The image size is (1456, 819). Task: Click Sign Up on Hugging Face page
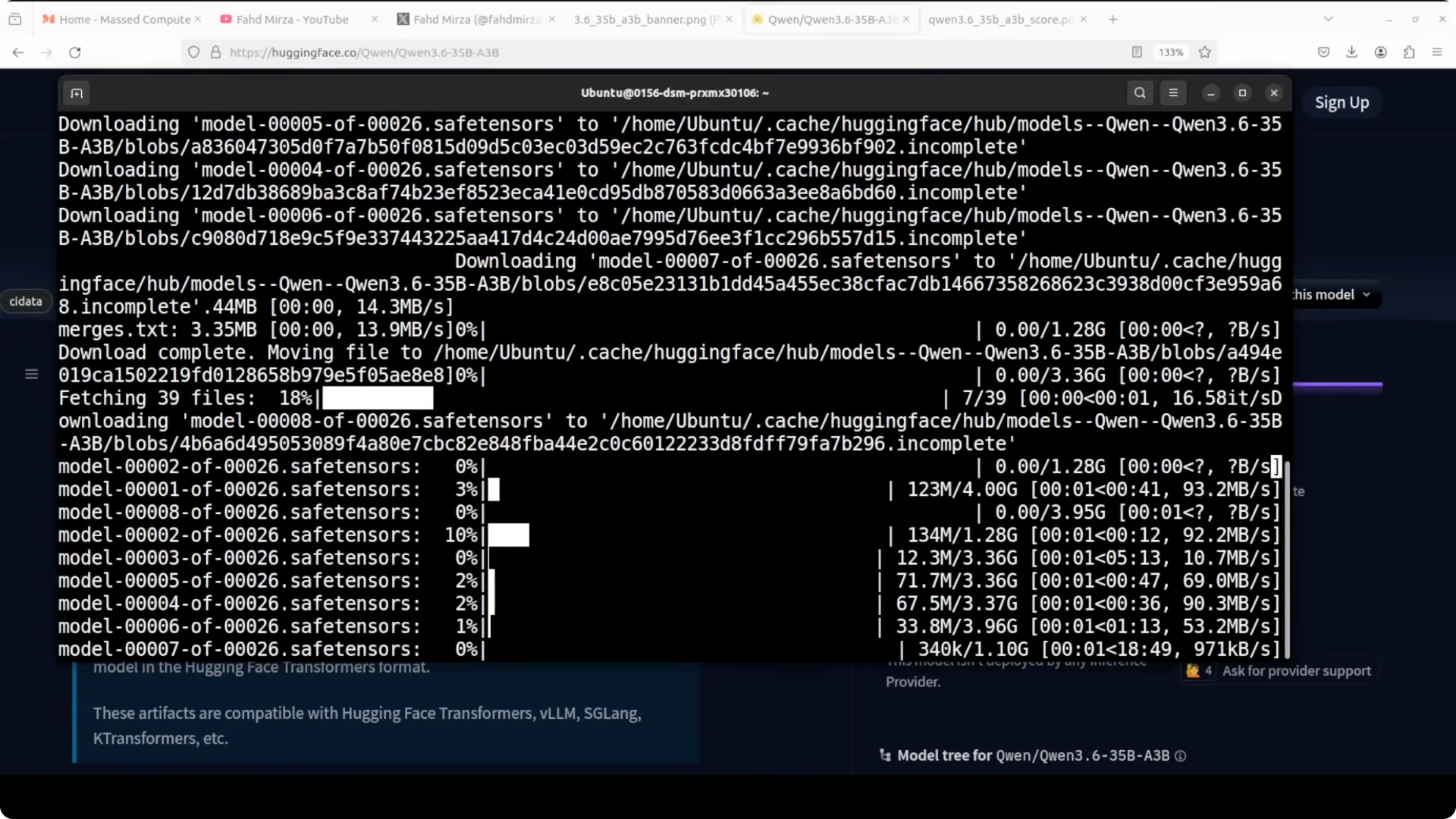point(1341,102)
